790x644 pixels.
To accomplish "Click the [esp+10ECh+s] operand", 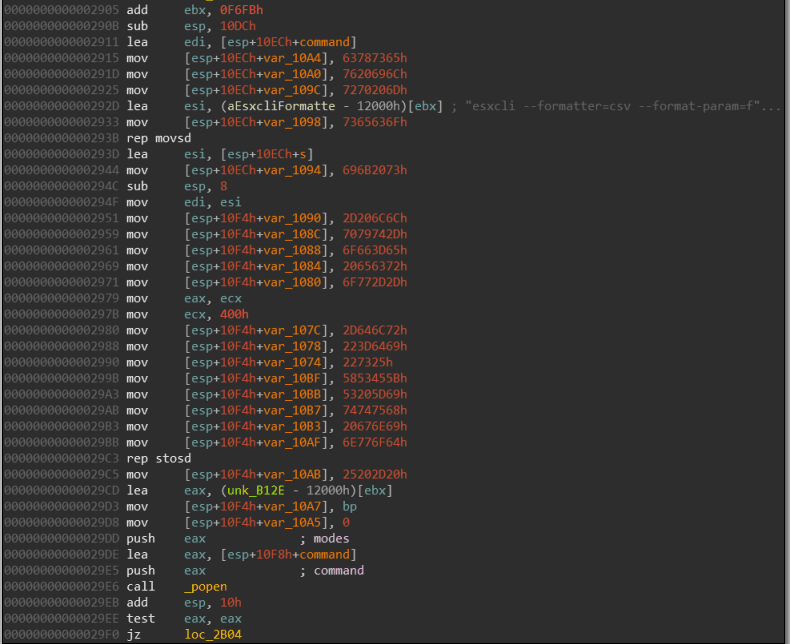I will tap(267, 154).
